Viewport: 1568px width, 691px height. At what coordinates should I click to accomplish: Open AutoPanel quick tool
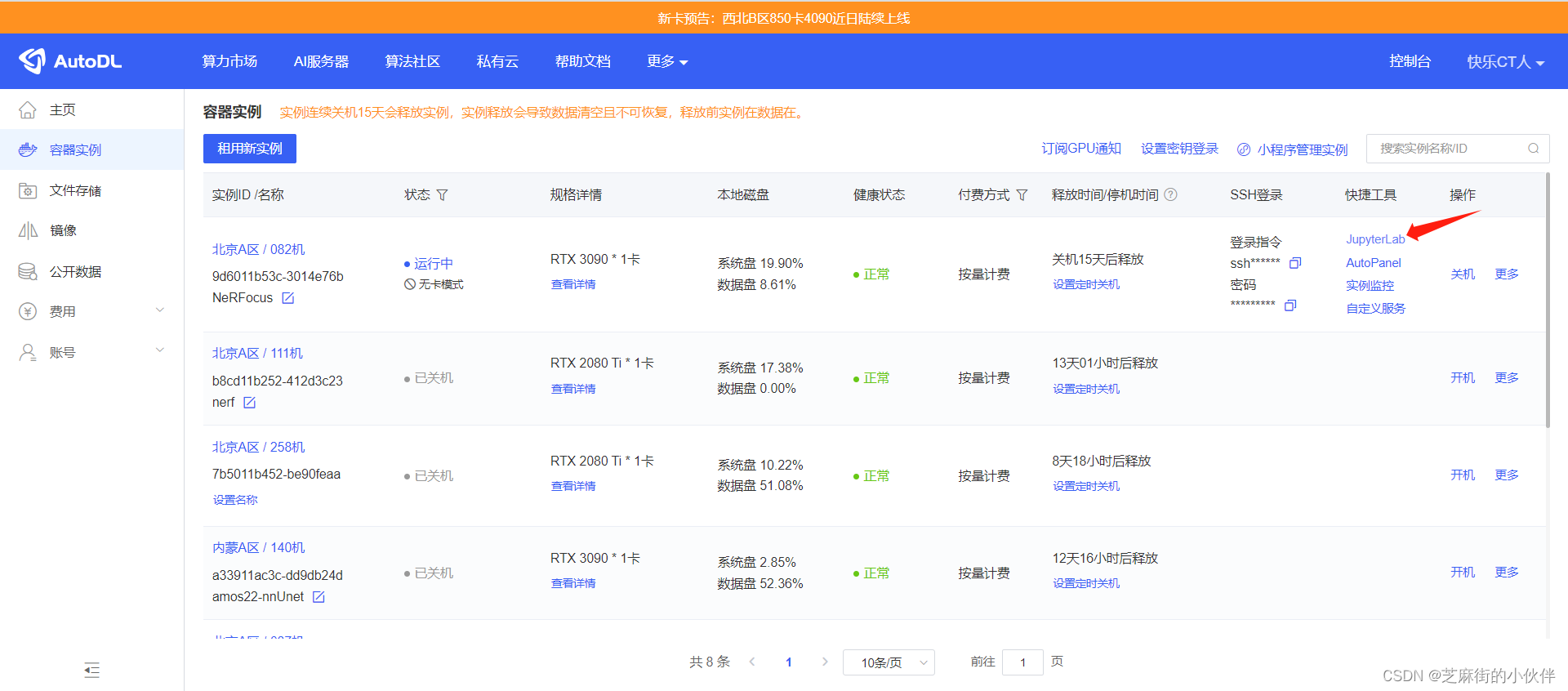(x=1373, y=263)
